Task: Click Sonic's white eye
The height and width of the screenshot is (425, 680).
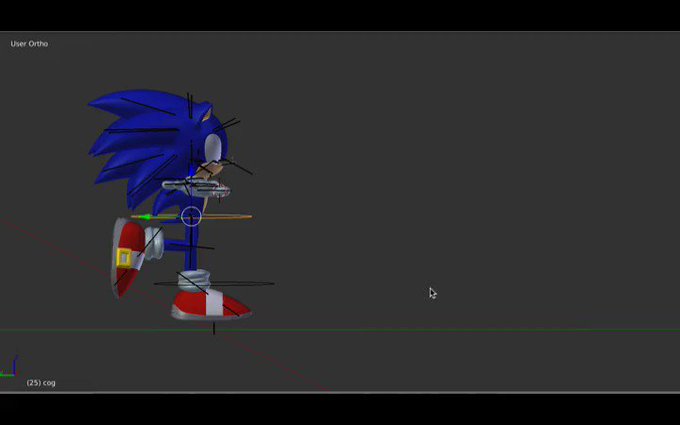Action: 212,147
